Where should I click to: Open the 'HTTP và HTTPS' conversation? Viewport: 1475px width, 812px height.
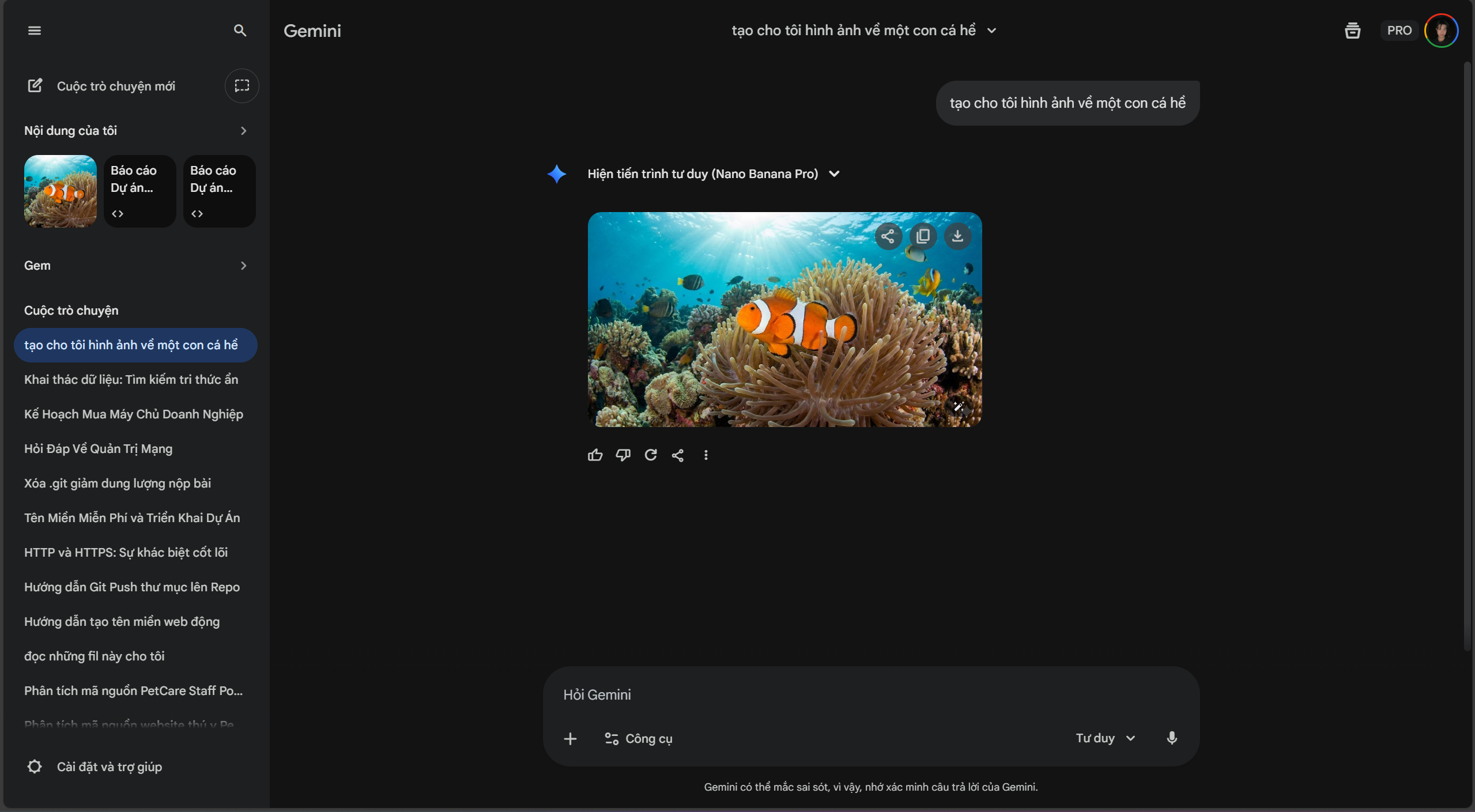pos(126,552)
